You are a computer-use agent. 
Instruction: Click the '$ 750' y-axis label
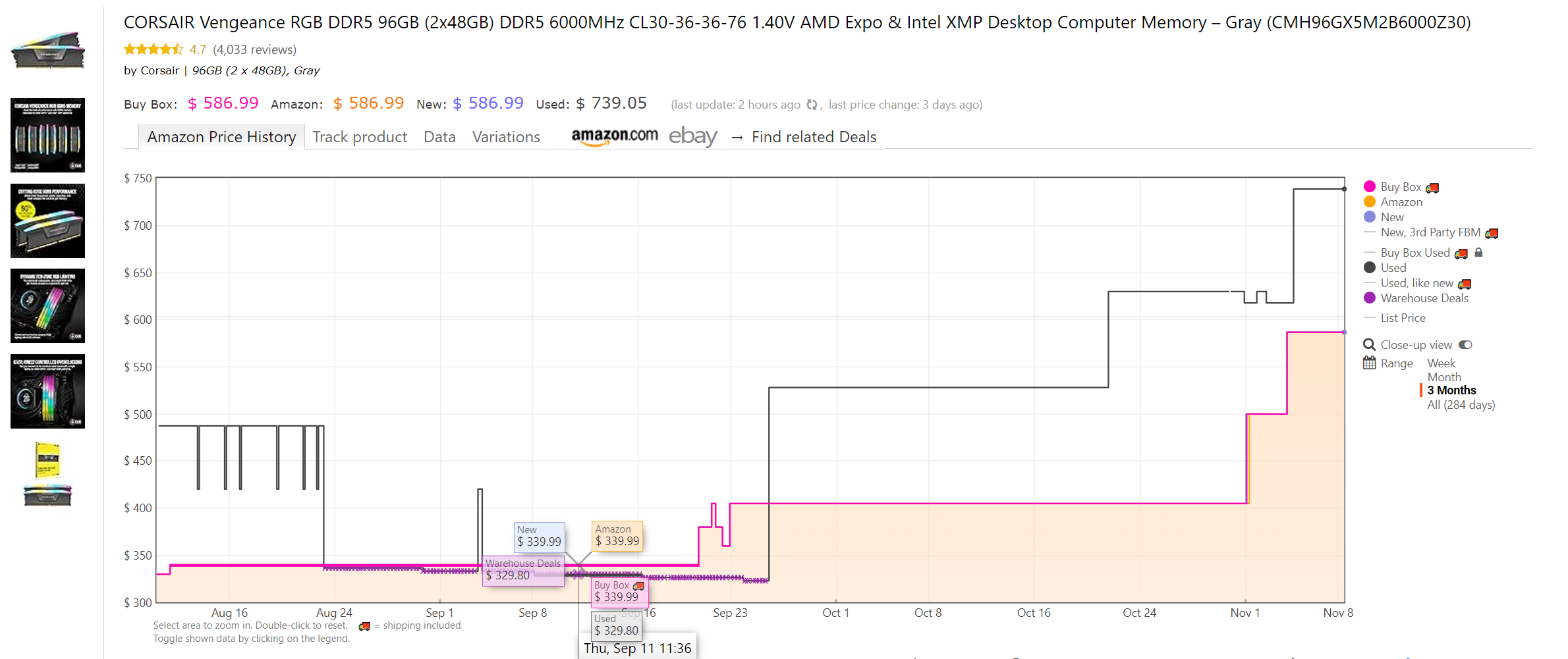(x=138, y=178)
